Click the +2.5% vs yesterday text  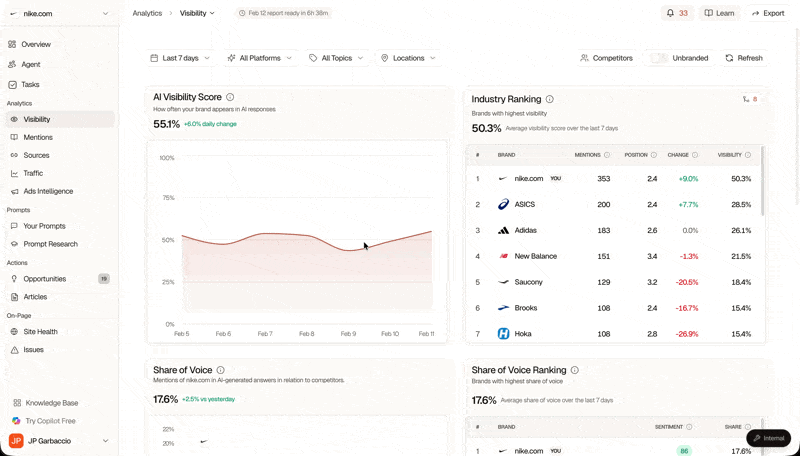pos(208,399)
